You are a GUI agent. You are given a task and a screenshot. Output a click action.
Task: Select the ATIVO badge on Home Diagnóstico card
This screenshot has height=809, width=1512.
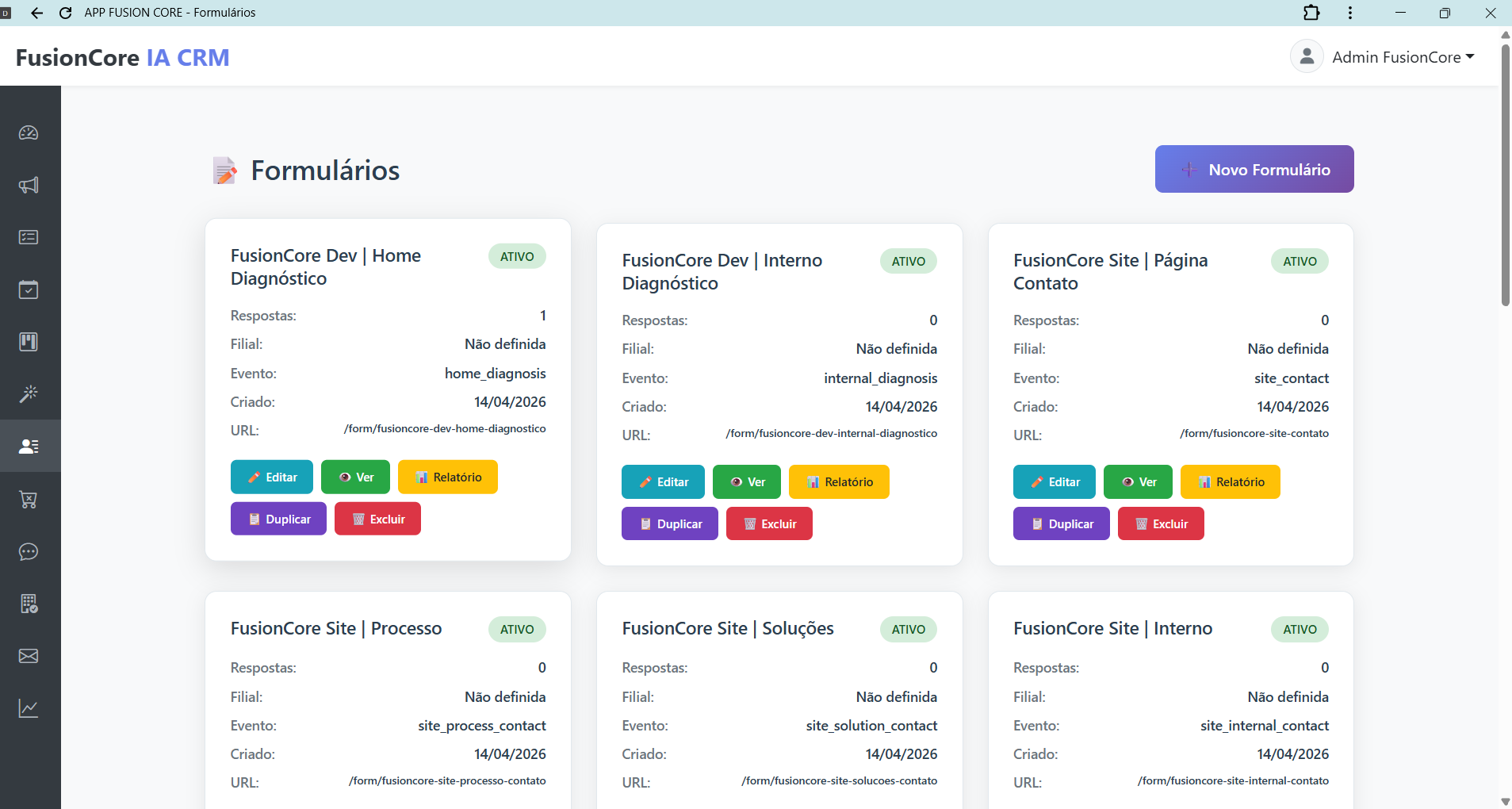(516, 255)
